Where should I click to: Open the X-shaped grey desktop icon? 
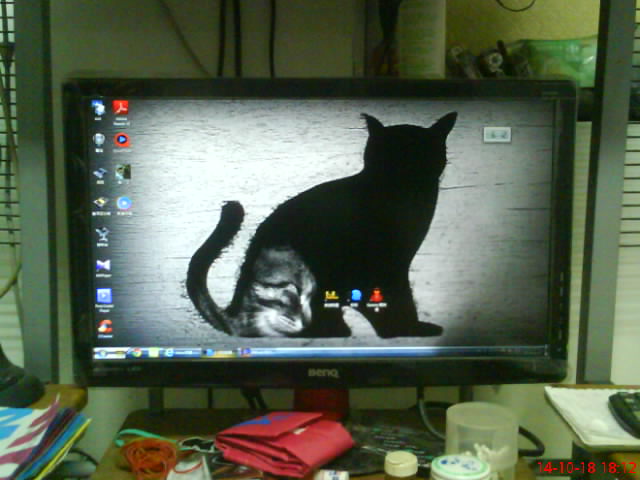pyautogui.click(x=102, y=234)
